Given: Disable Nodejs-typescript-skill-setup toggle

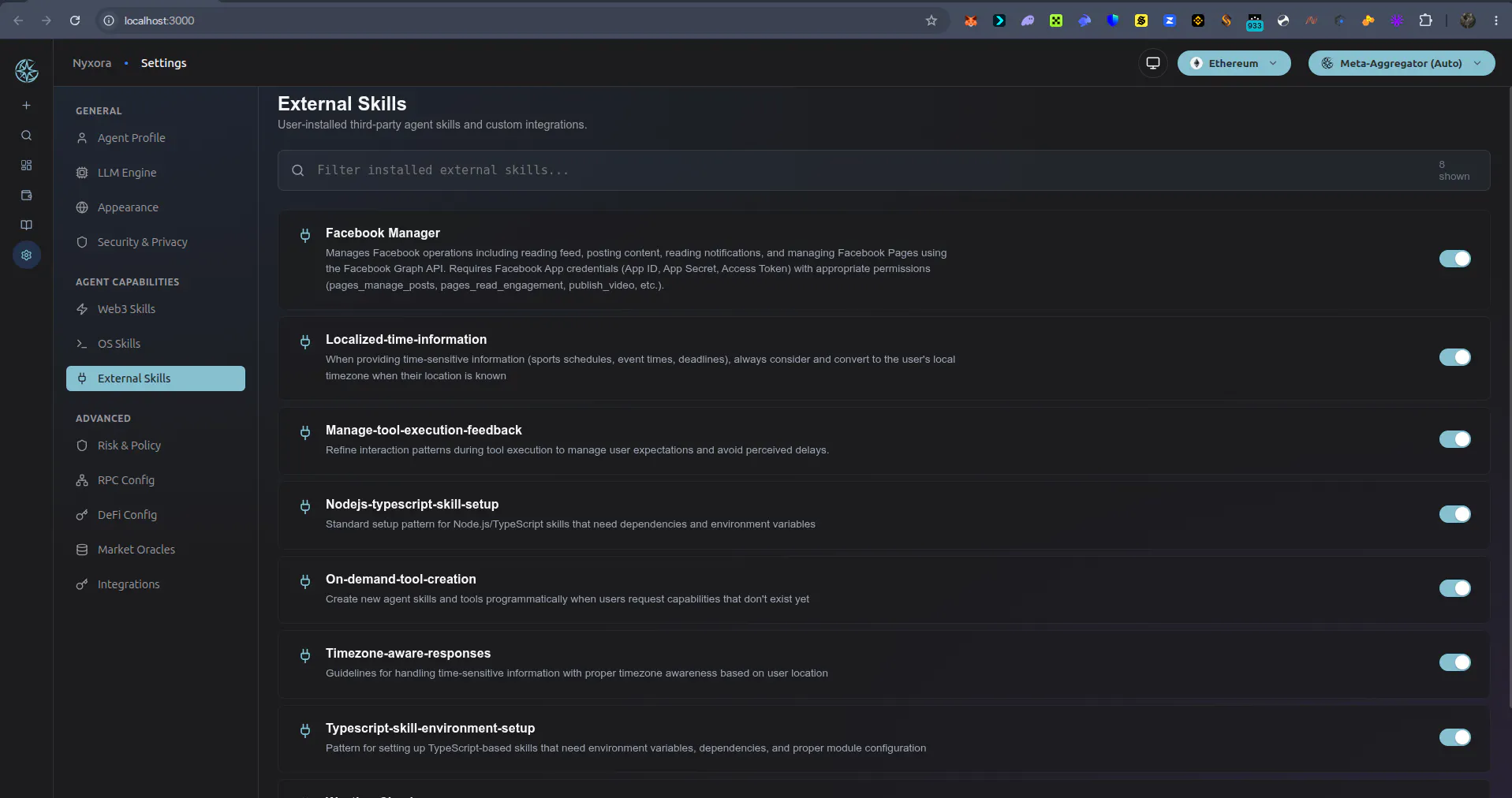Looking at the screenshot, I should click(x=1454, y=514).
